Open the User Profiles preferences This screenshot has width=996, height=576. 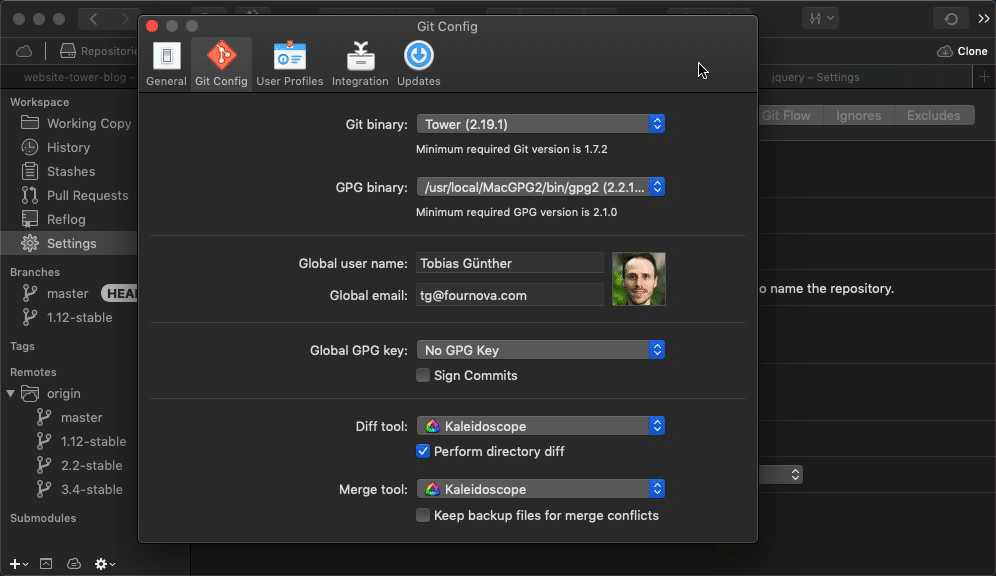coord(289,64)
